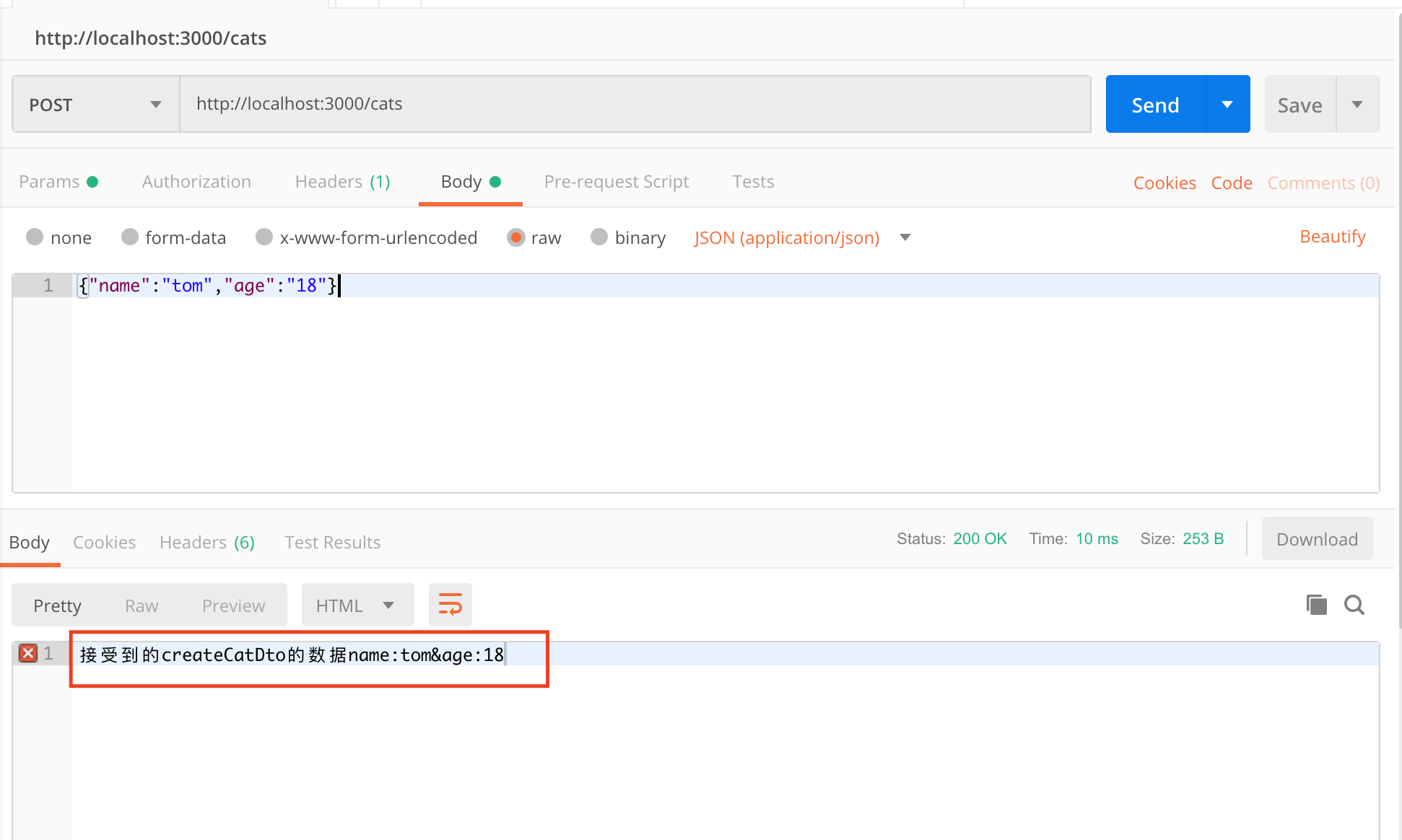
Task: Select the request Body tab
Action: click(471, 182)
